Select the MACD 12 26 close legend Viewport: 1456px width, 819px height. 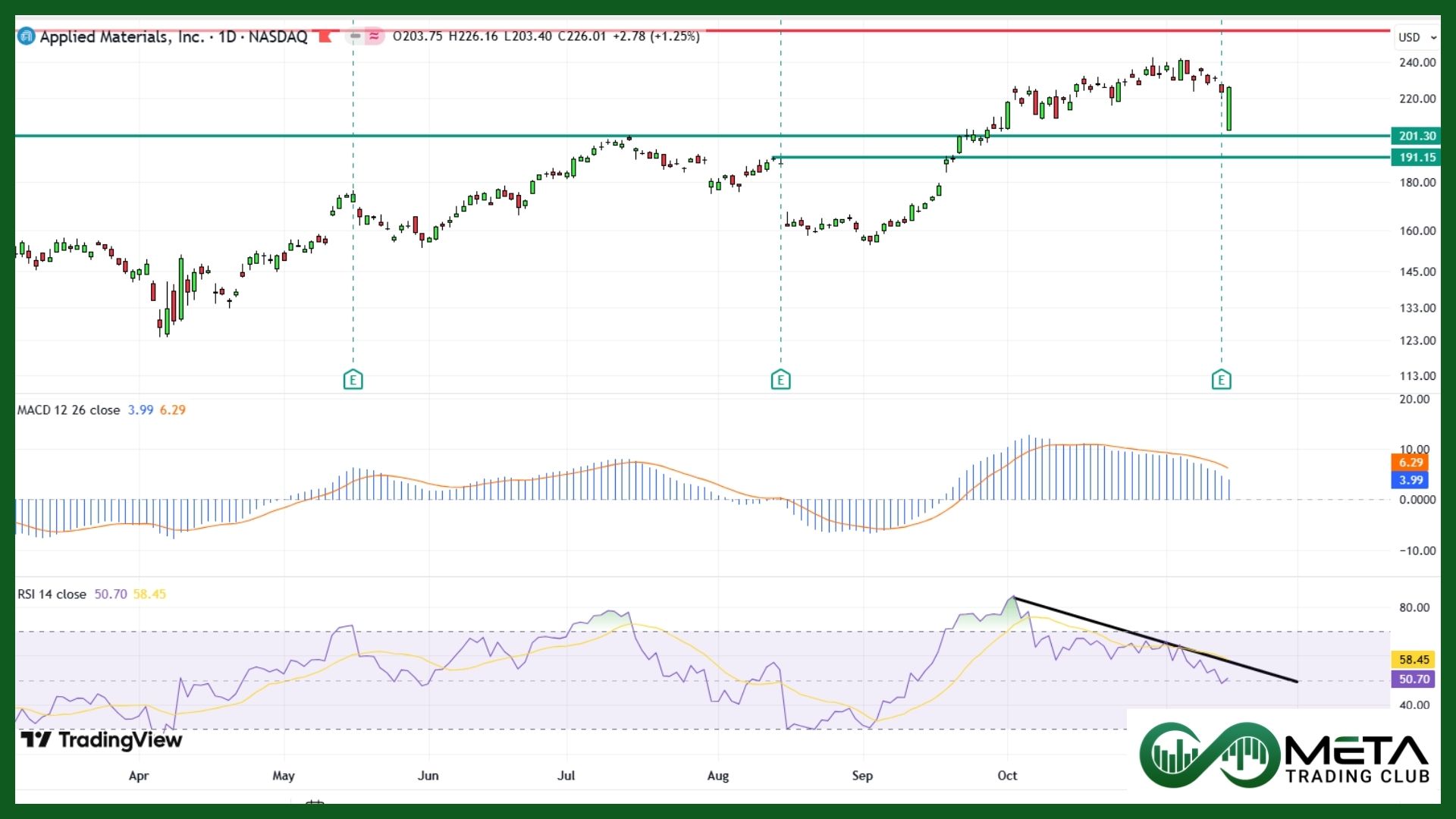tap(68, 410)
